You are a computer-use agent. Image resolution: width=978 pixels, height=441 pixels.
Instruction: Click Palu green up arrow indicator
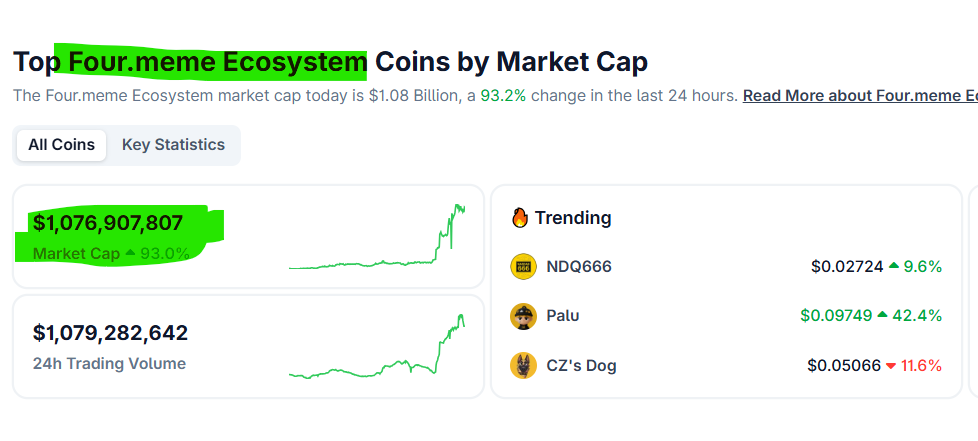pyautogui.click(x=883, y=316)
